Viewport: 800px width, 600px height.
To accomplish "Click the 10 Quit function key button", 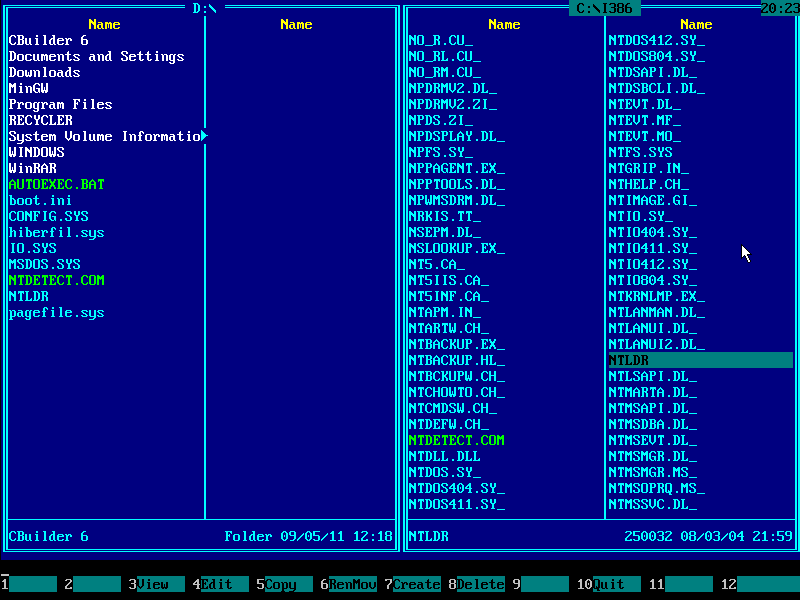I will 608,584.
